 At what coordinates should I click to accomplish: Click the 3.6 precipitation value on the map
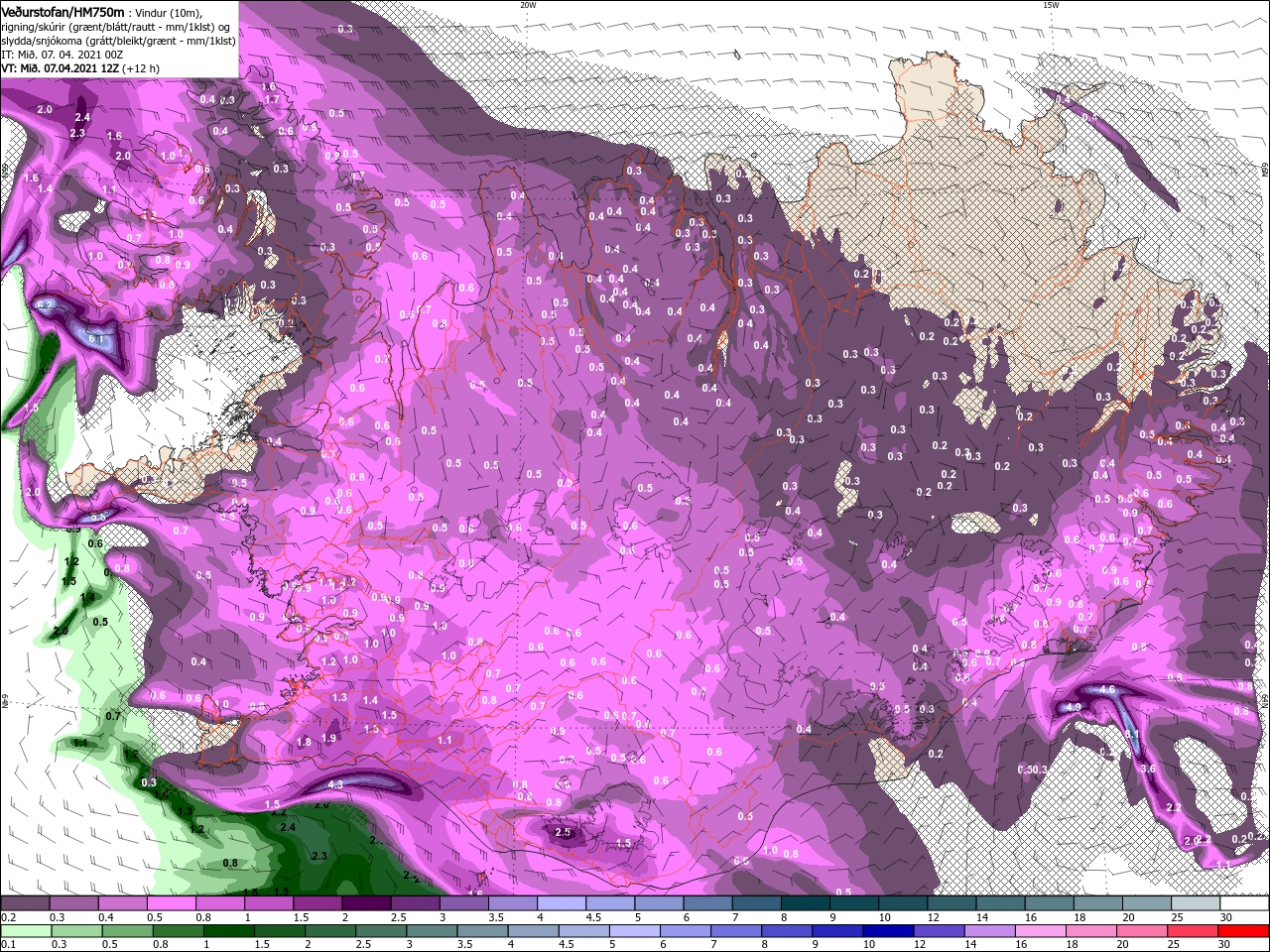click(x=1149, y=769)
